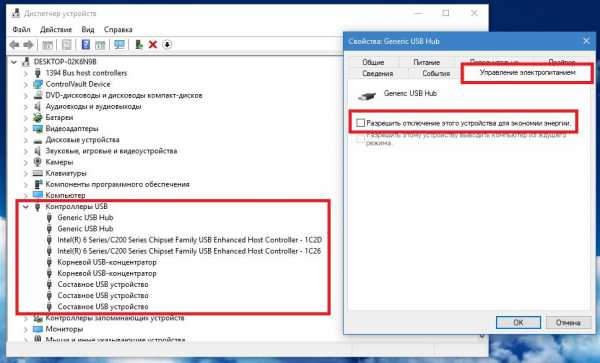Screen dimensions: 600x363
Task: Click the Отмена button
Action: pyautogui.click(x=568, y=322)
